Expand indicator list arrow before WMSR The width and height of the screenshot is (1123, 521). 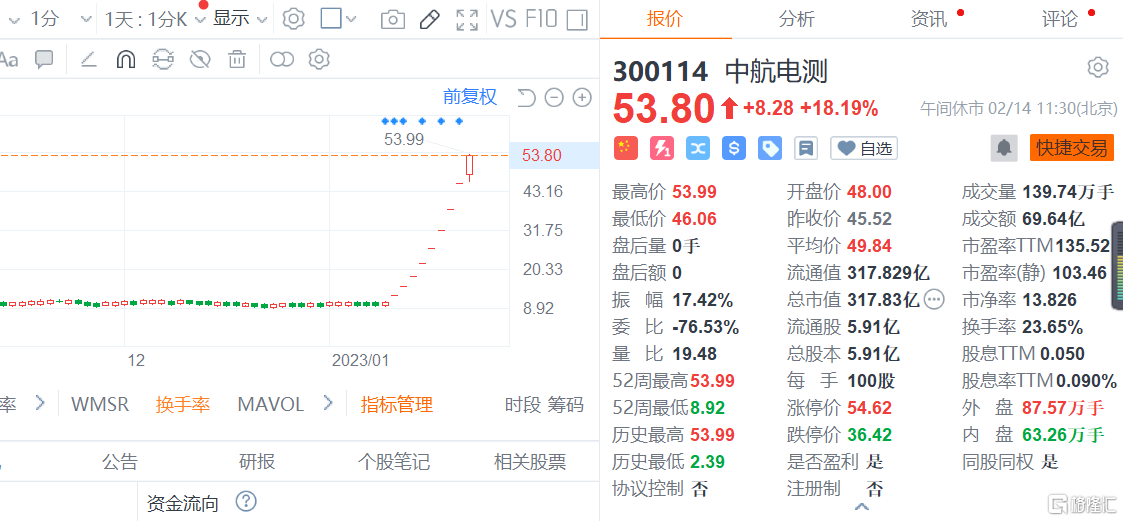40,403
